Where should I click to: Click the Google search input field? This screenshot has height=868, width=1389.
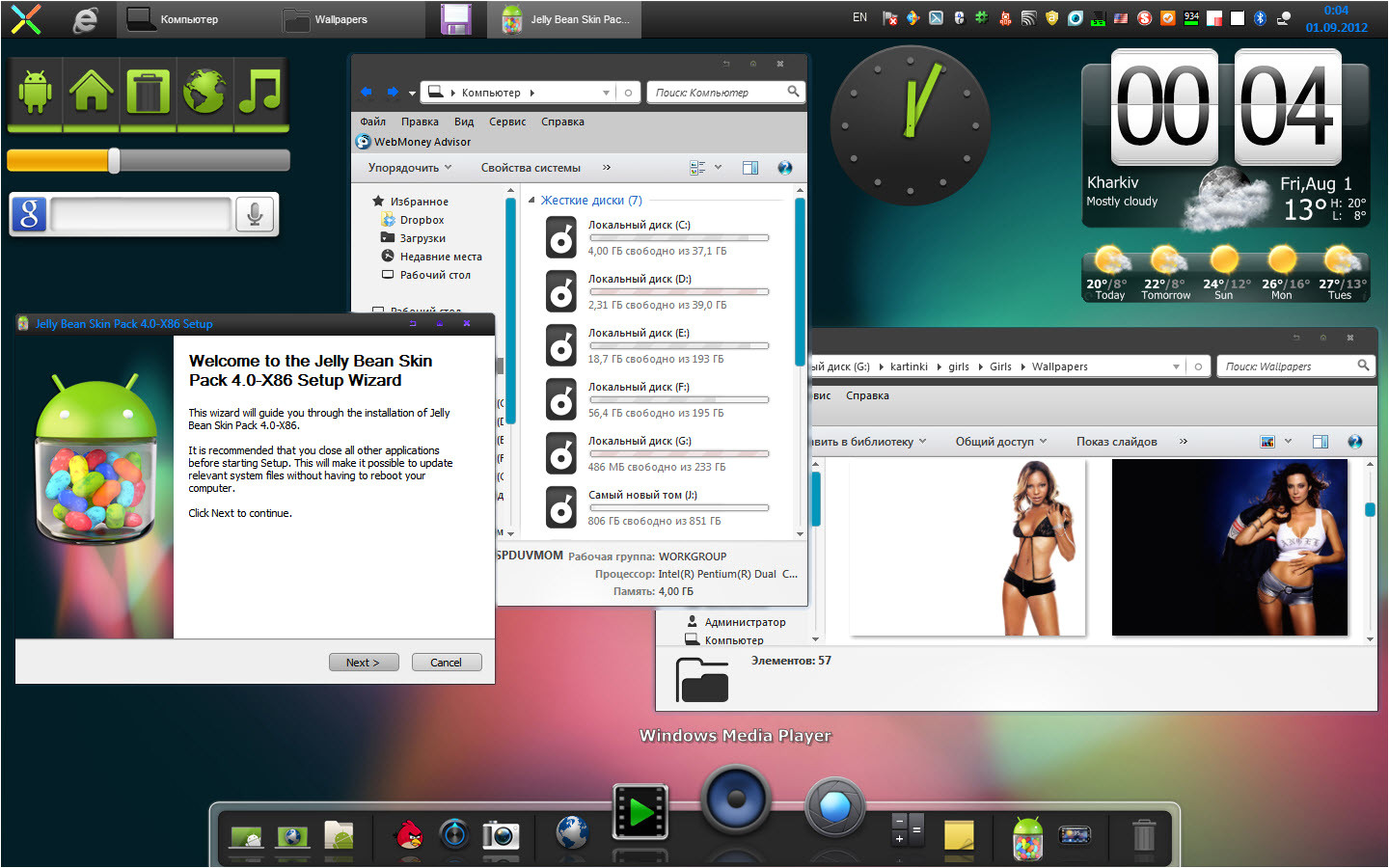point(141,214)
